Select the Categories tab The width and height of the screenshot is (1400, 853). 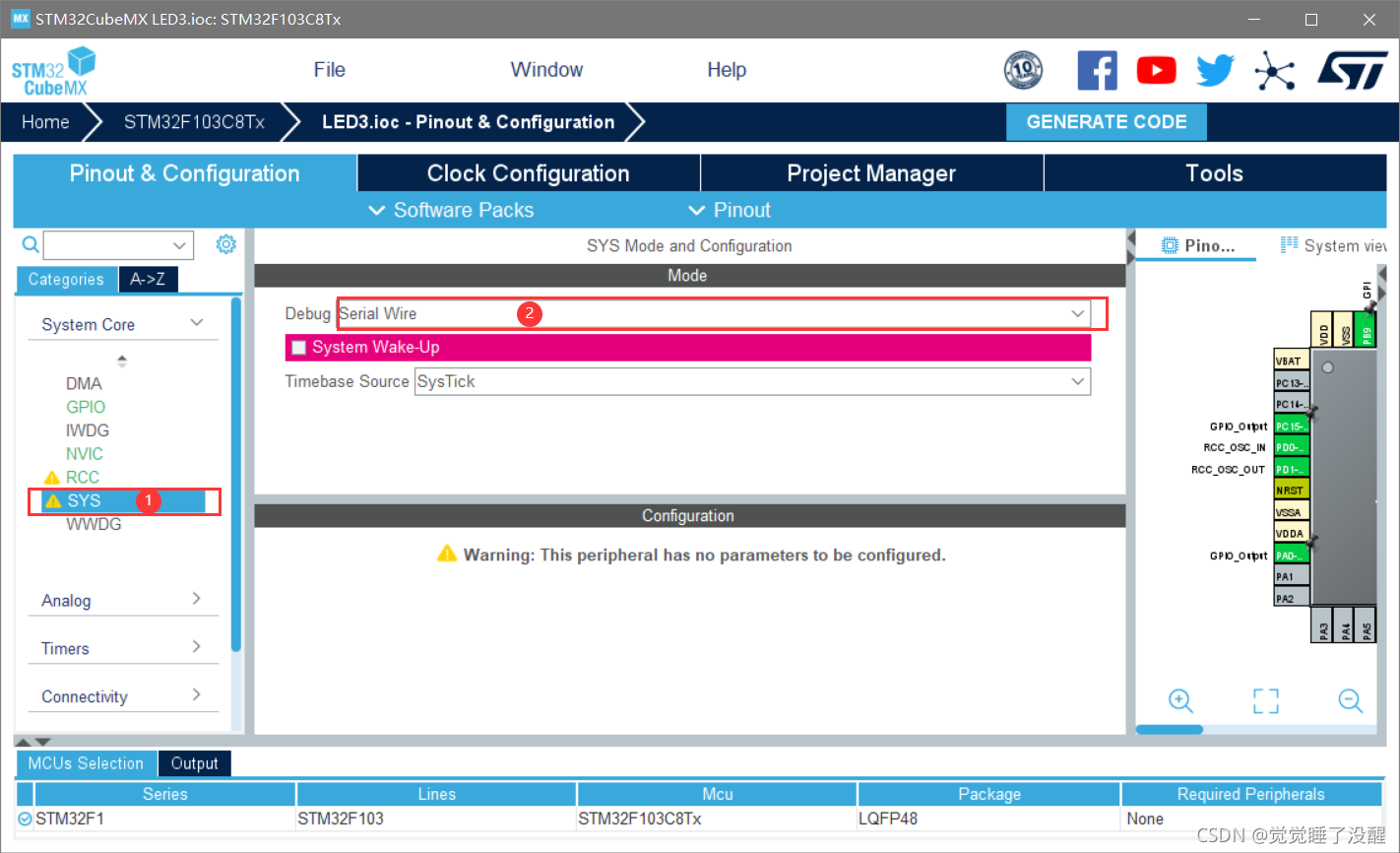tap(66, 280)
